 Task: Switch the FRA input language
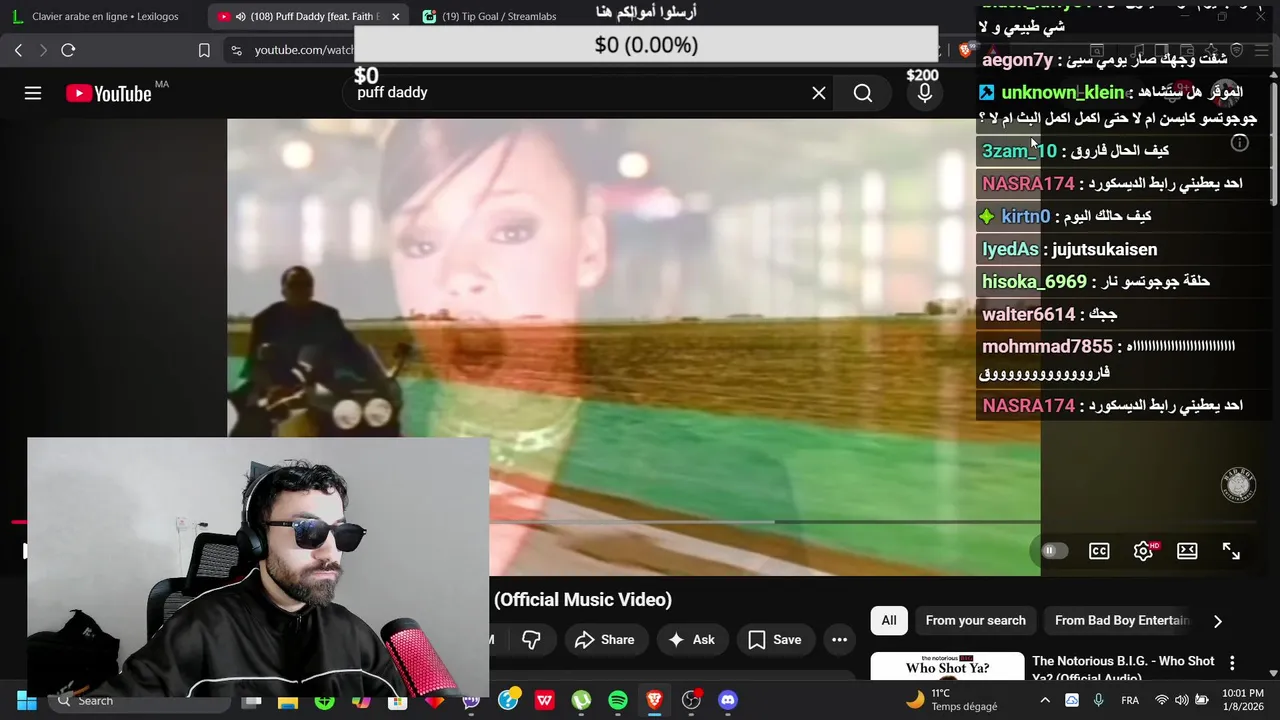(x=1130, y=700)
